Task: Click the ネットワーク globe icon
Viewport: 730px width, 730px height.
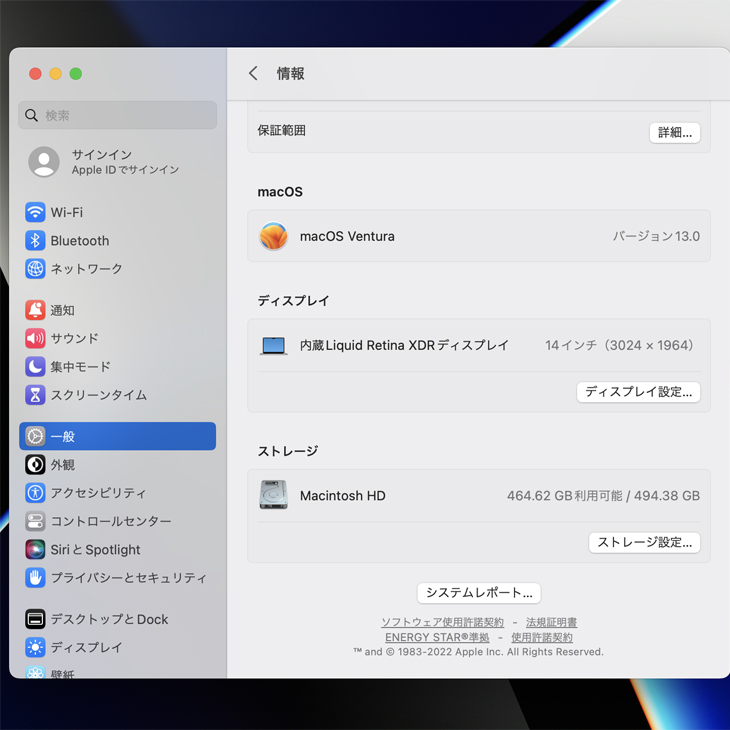Action: (x=35, y=269)
